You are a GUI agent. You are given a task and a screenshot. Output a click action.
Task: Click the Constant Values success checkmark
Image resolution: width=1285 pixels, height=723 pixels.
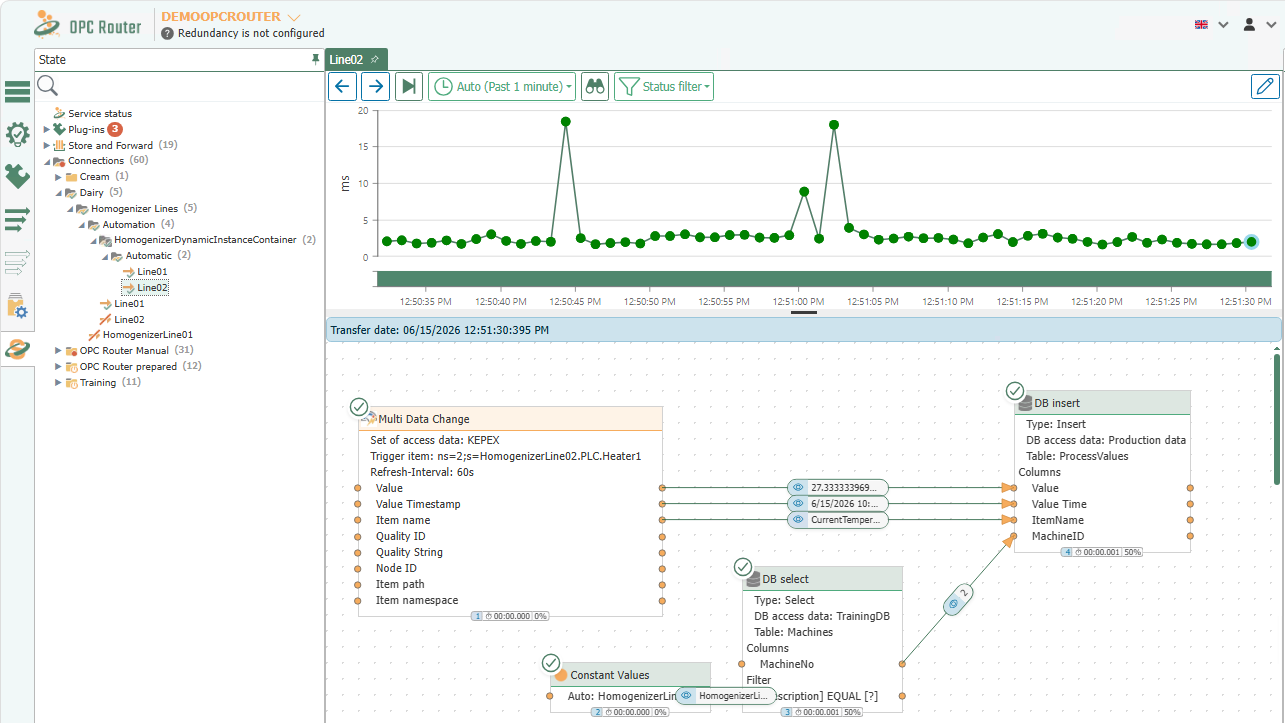pos(551,663)
